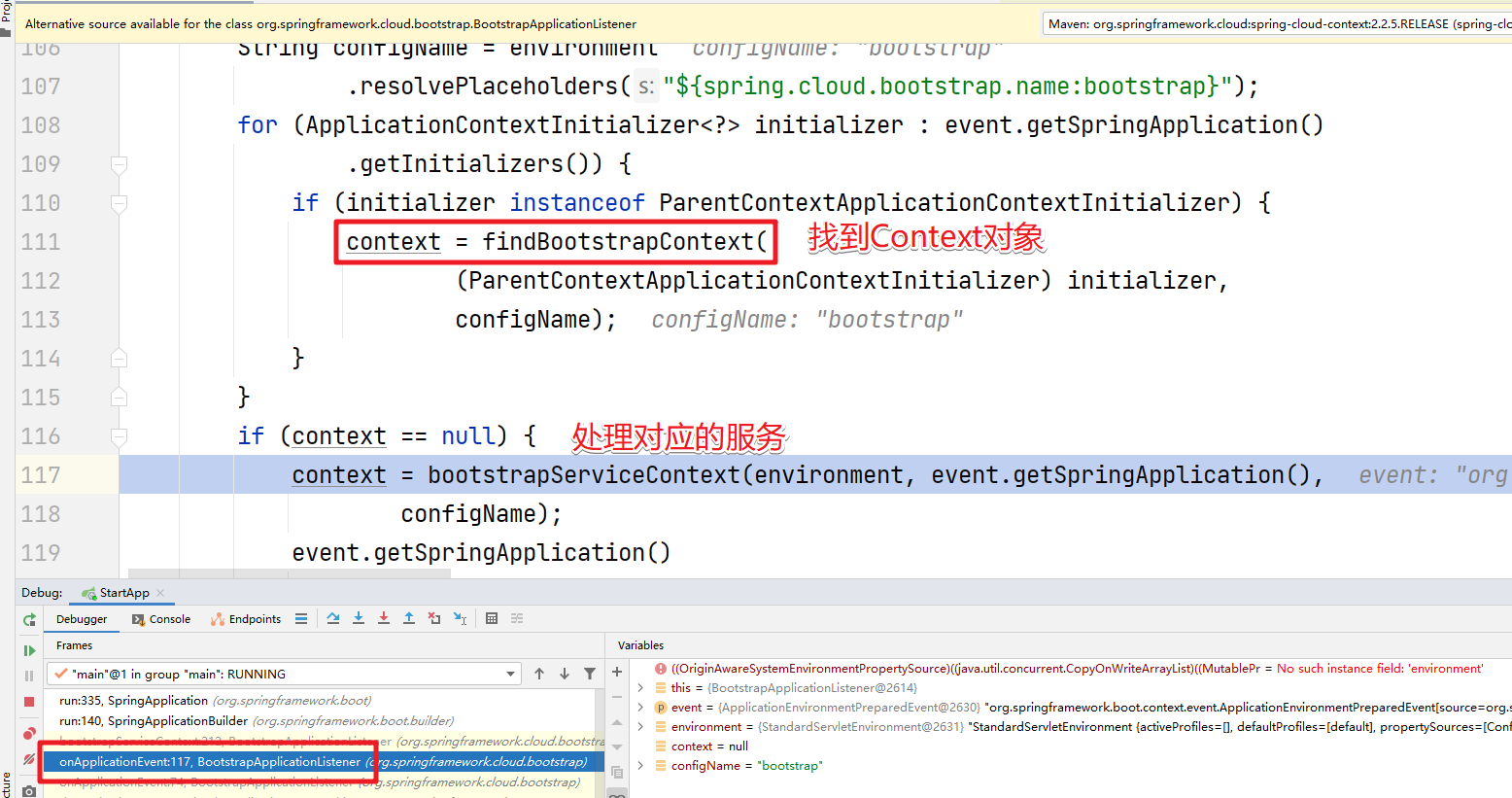Image resolution: width=1512 pixels, height=798 pixels.
Task: Expand the 'environment' variable node
Action: click(x=640, y=727)
